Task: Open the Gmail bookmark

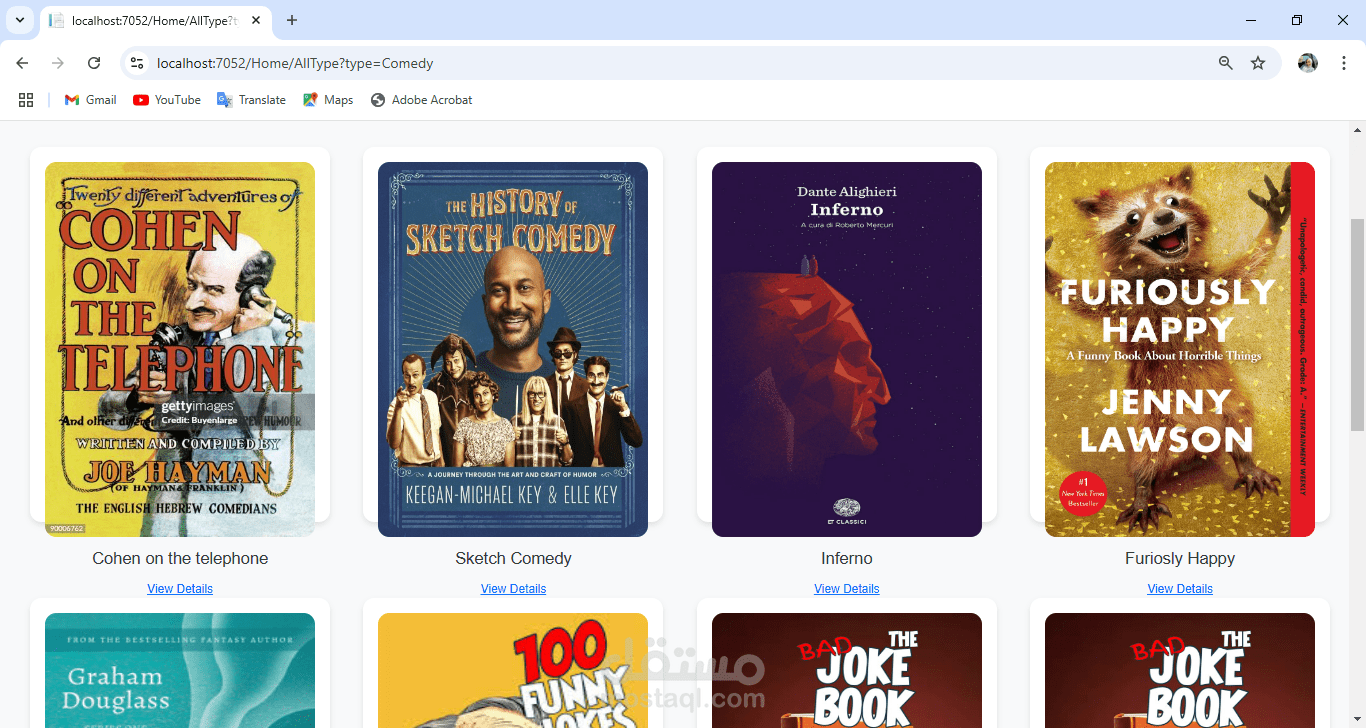Action: 90,100
